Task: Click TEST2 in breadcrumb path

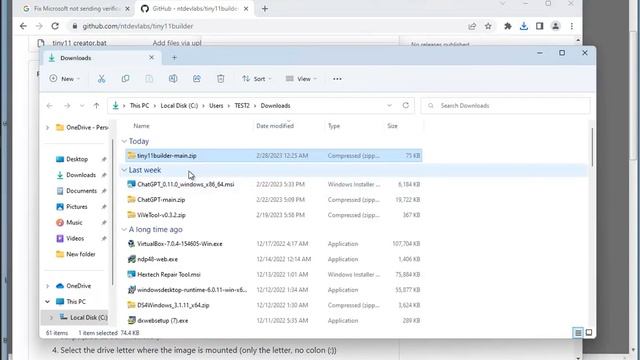Action: (242, 106)
